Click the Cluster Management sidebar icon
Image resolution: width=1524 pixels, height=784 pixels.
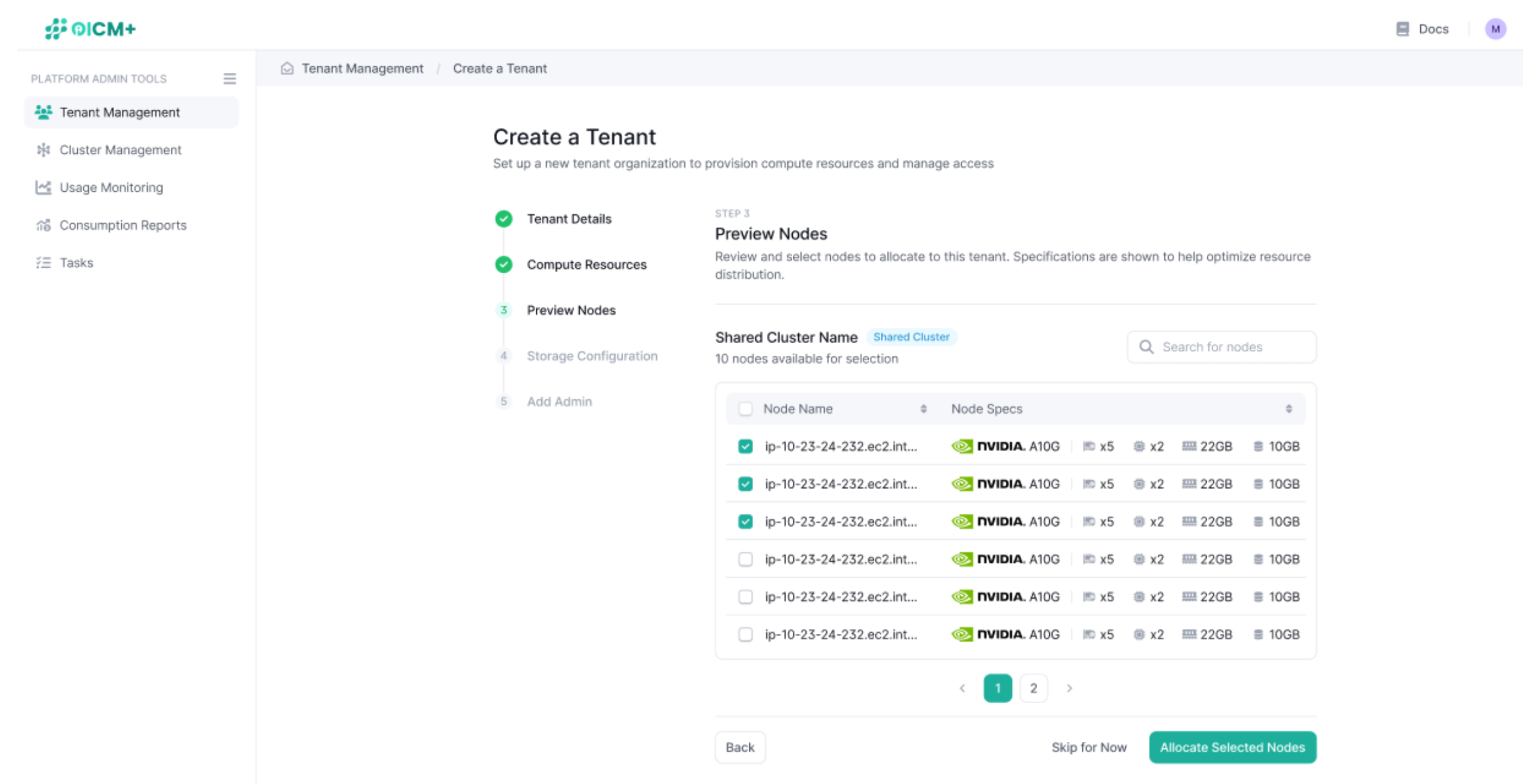pos(43,150)
